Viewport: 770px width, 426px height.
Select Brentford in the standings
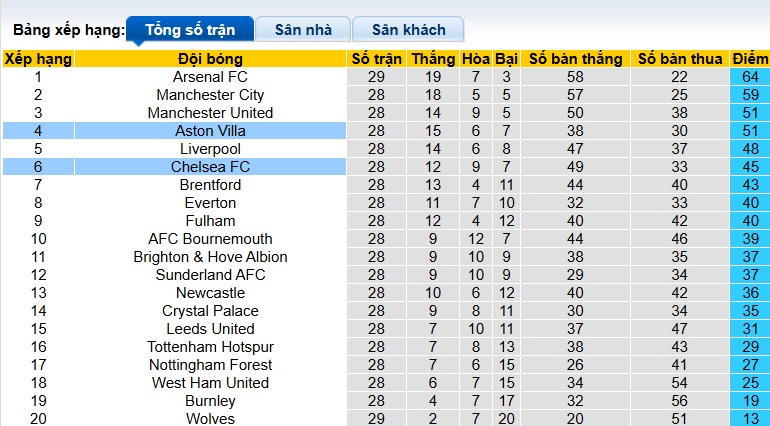(x=210, y=185)
